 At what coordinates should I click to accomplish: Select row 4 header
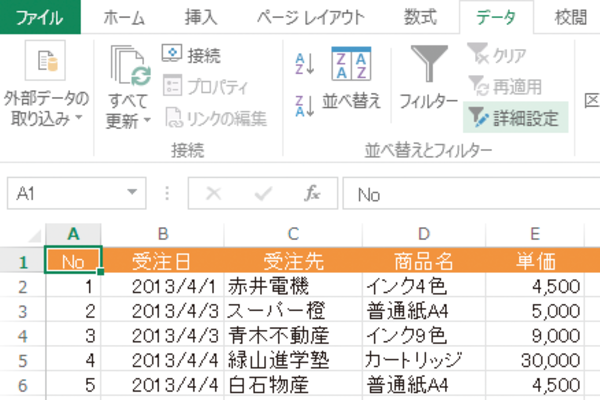[23, 336]
